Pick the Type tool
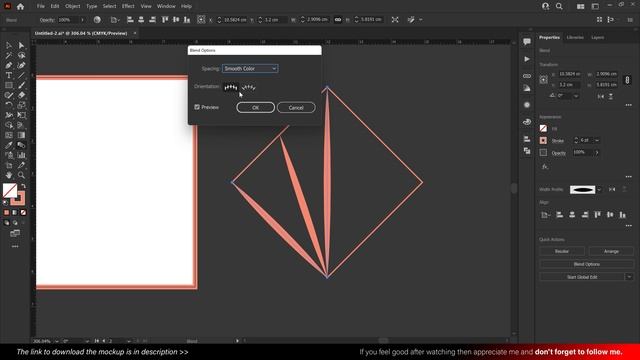 click(9, 76)
